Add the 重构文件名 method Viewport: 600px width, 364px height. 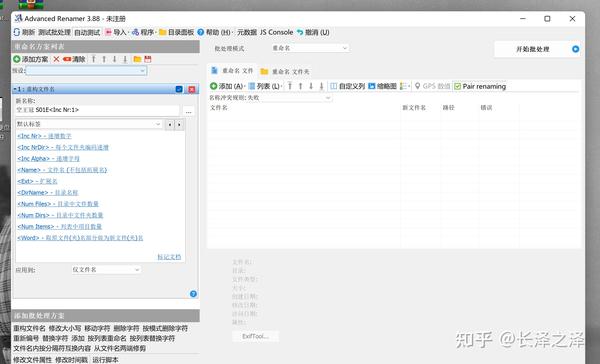pyautogui.click(x=29, y=328)
